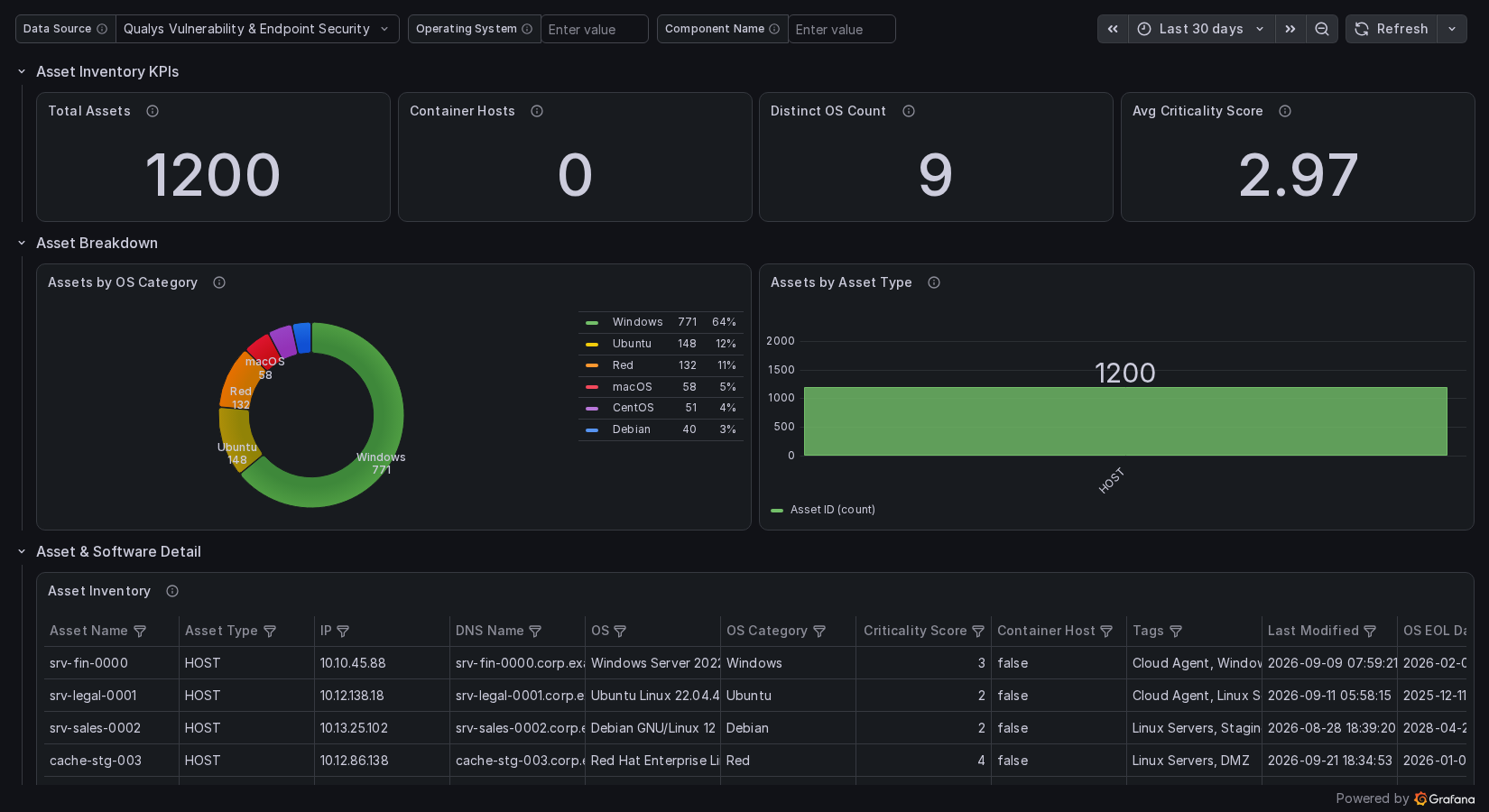Click the info icon next to Total Assets
1489x812 pixels.
[x=153, y=111]
